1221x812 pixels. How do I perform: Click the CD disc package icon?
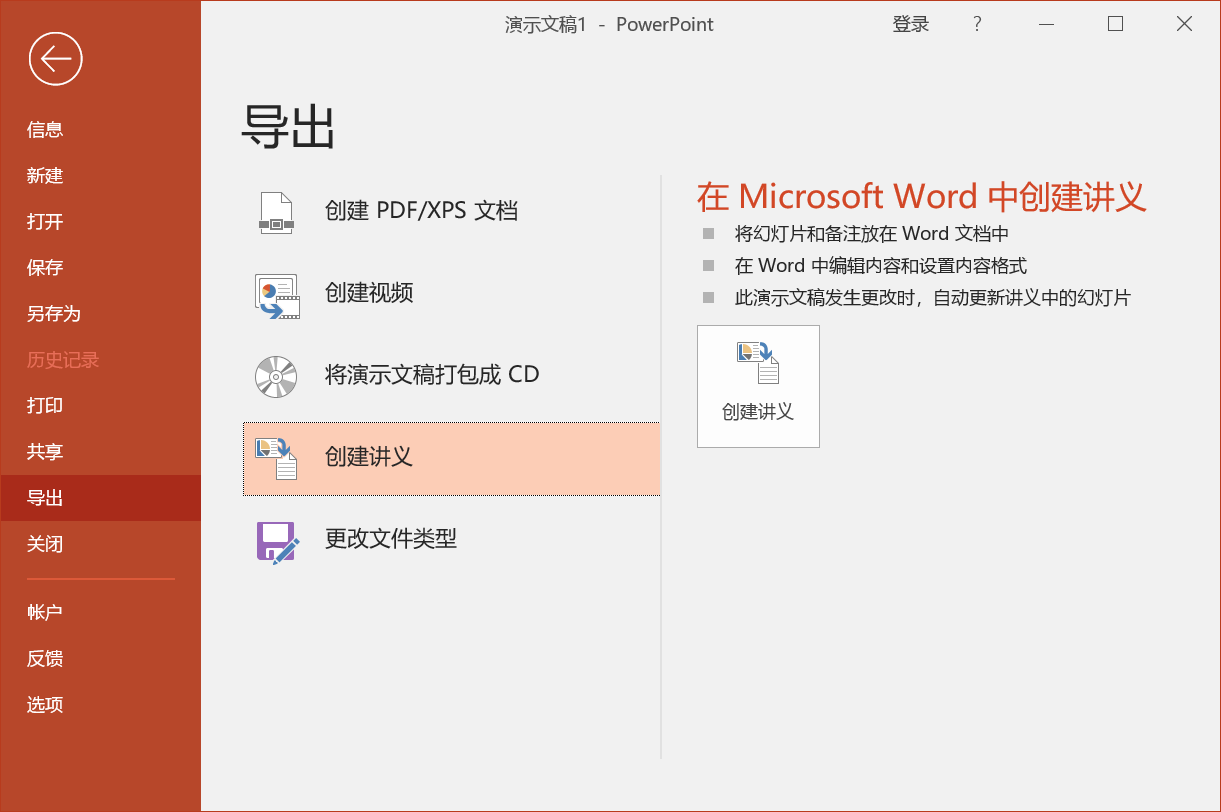click(x=276, y=376)
